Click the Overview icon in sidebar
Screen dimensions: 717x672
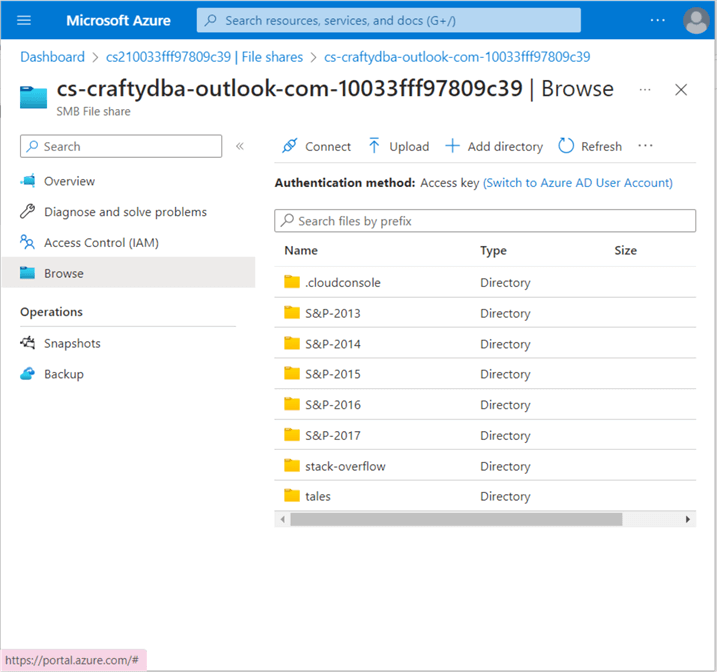coord(27,181)
